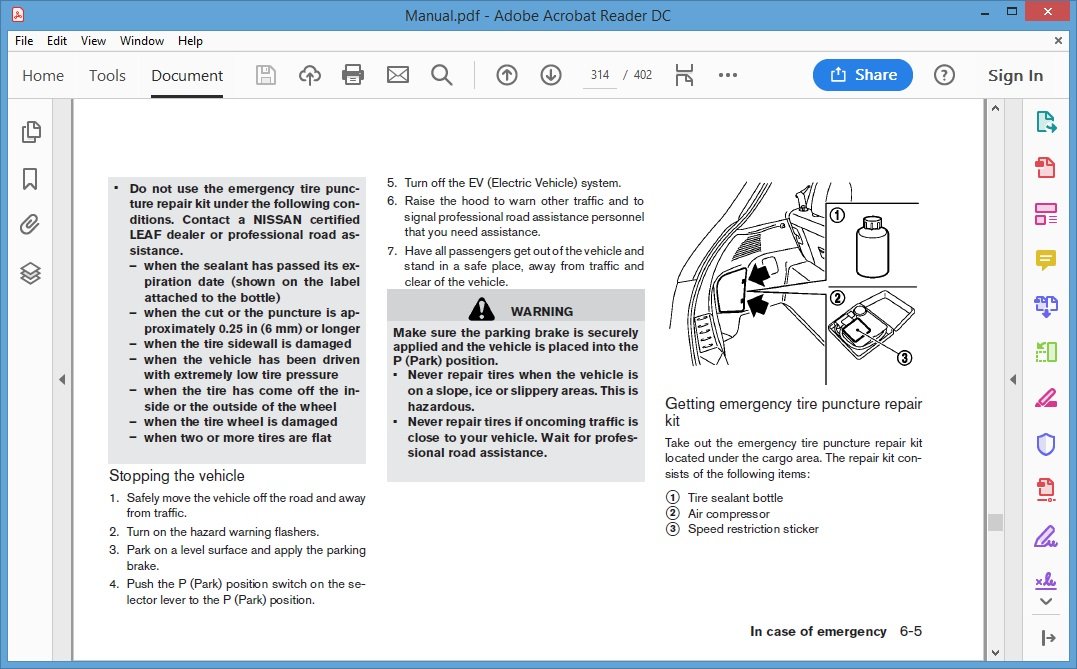
Task: Open Protect shield tool
Action: [1046, 444]
